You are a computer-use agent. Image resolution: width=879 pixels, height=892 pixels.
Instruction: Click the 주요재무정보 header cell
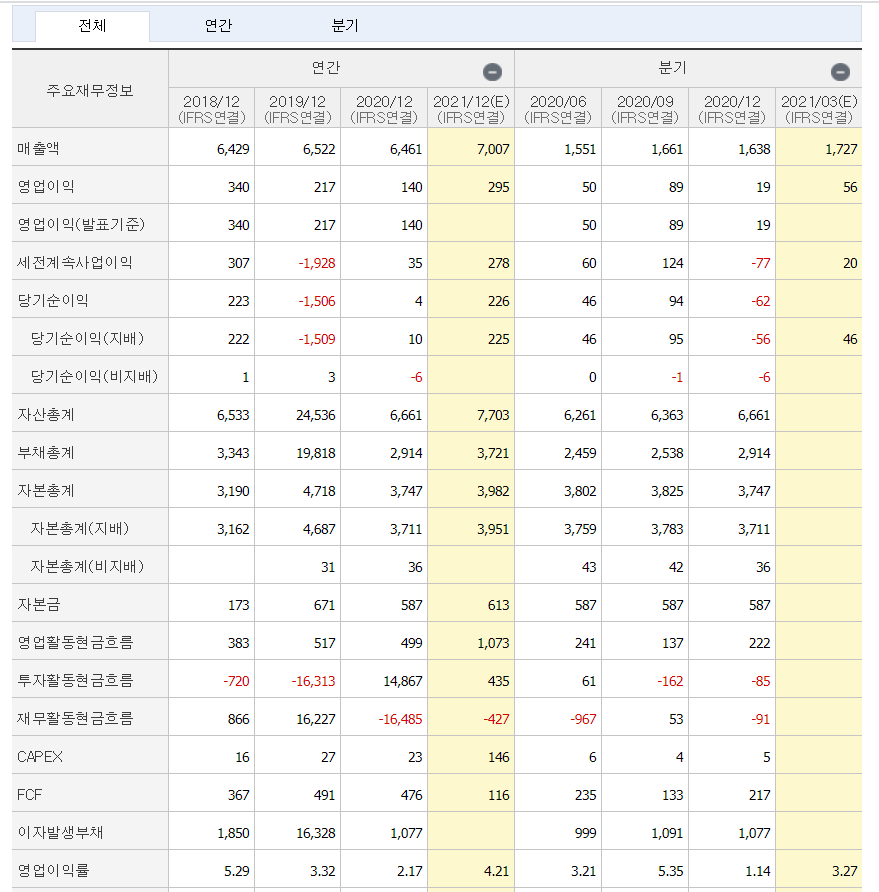90,89
